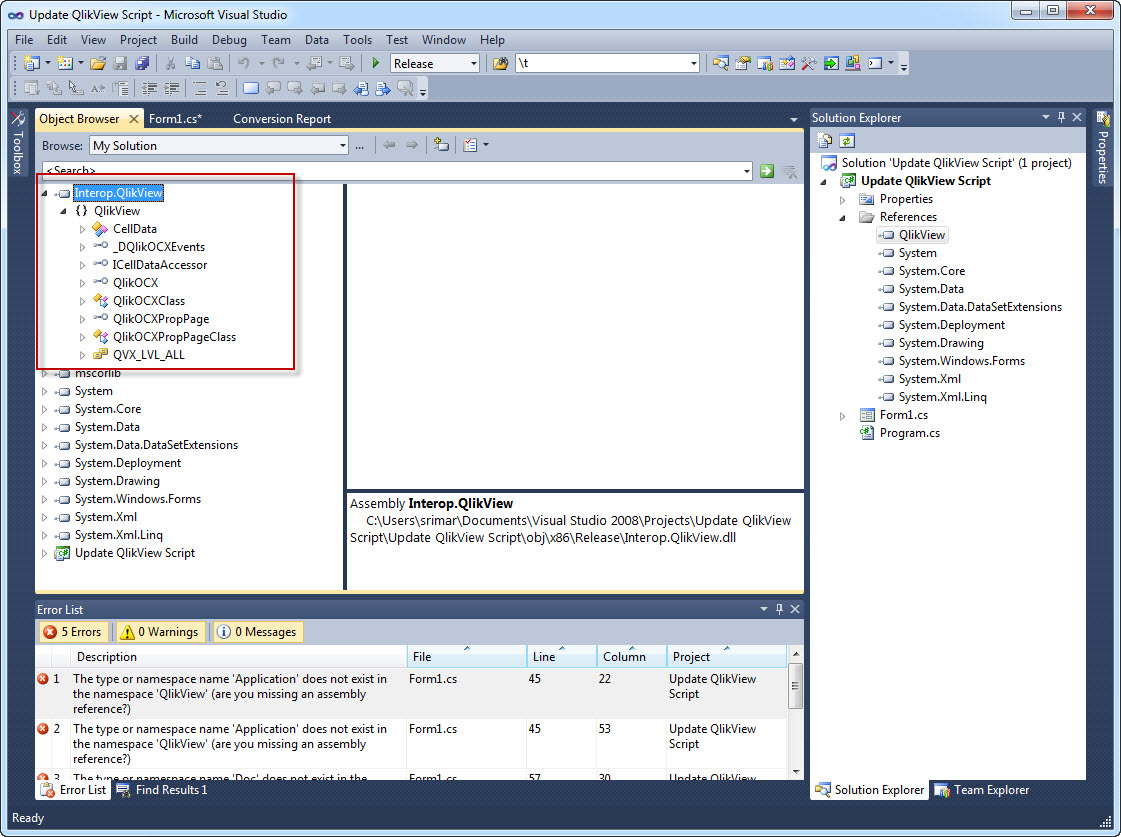
Task: Click the Browse ellipsis button
Action: tap(360, 146)
